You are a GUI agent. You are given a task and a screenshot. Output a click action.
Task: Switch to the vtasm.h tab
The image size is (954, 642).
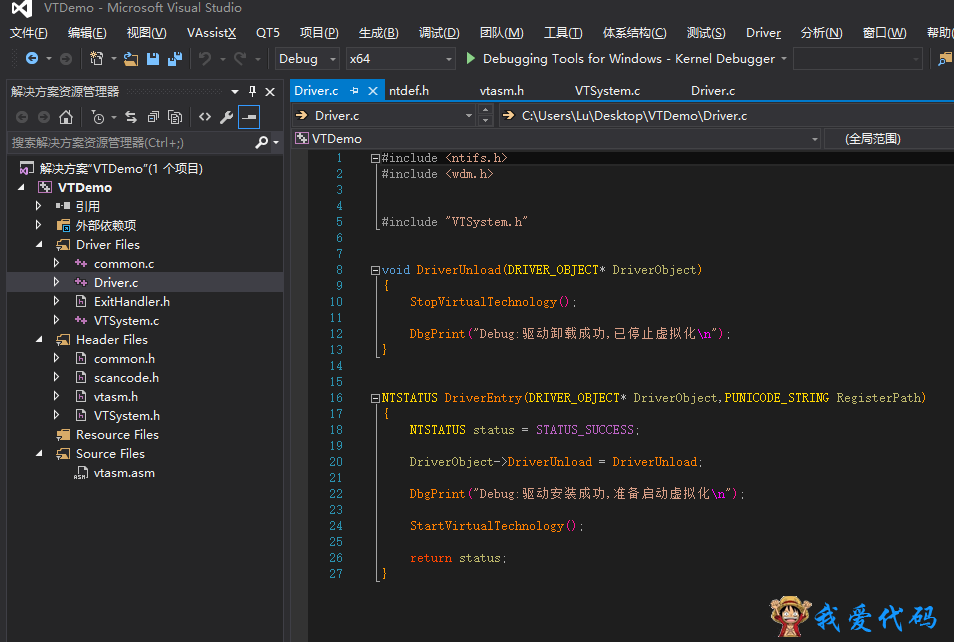click(x=501, y=91)
